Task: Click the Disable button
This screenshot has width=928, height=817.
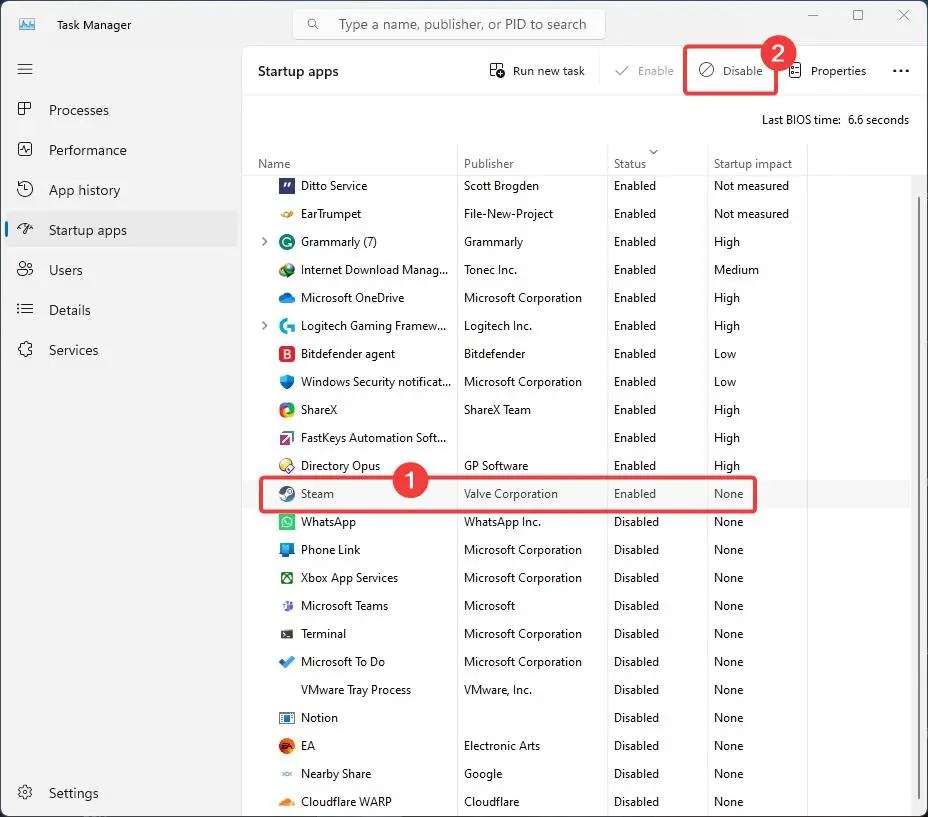Action: (730, 71)
